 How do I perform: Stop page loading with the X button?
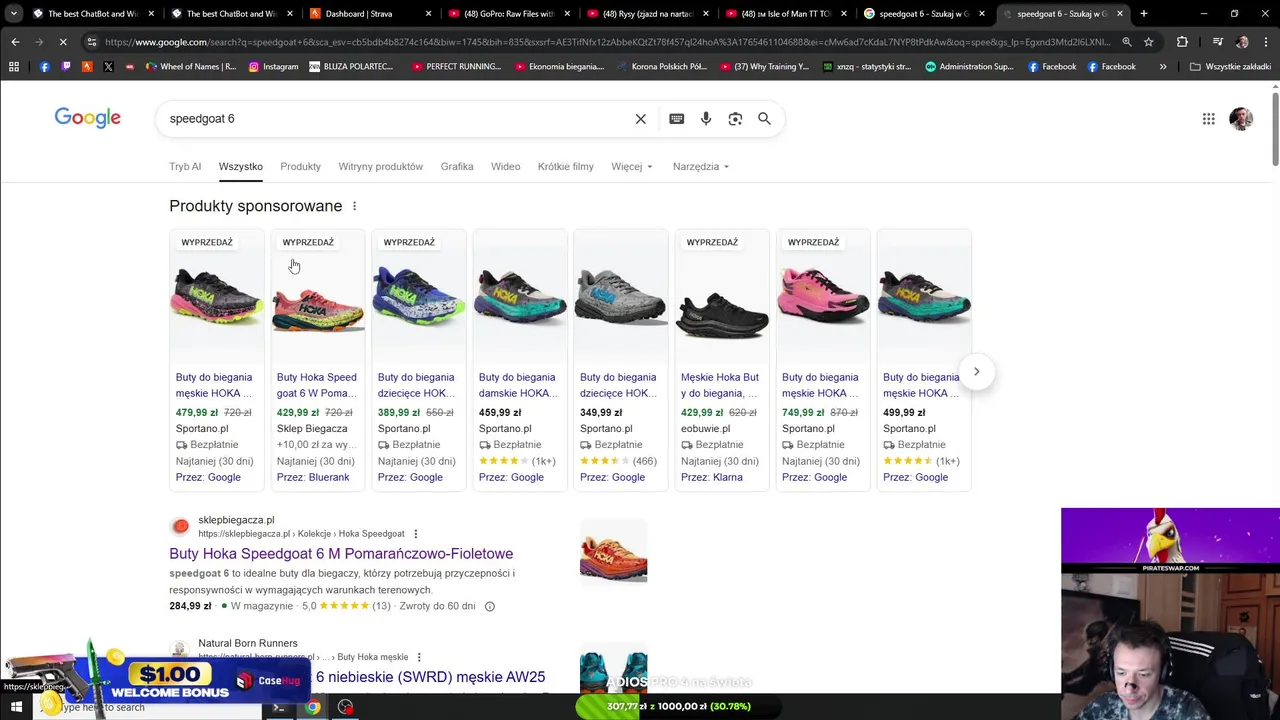pyautogui.click(x=62, y=42)
